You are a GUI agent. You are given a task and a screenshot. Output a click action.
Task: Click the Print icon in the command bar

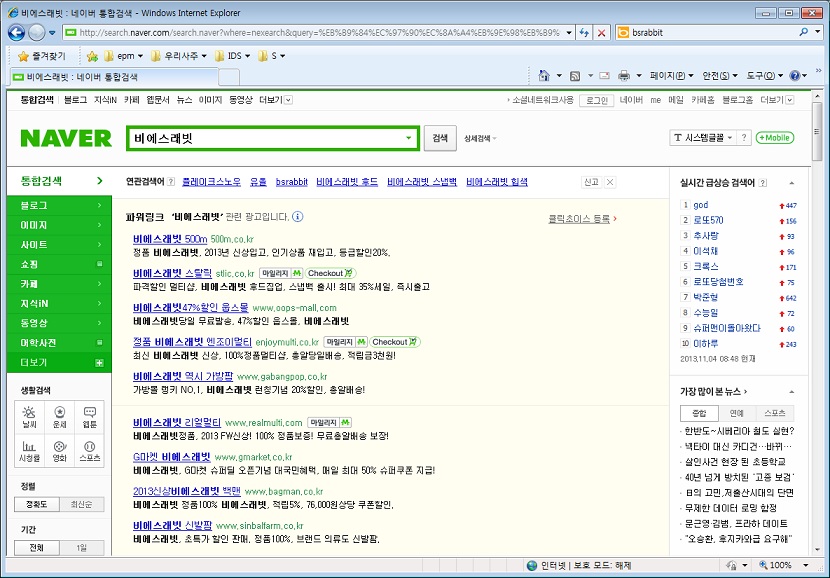[625, 76]
